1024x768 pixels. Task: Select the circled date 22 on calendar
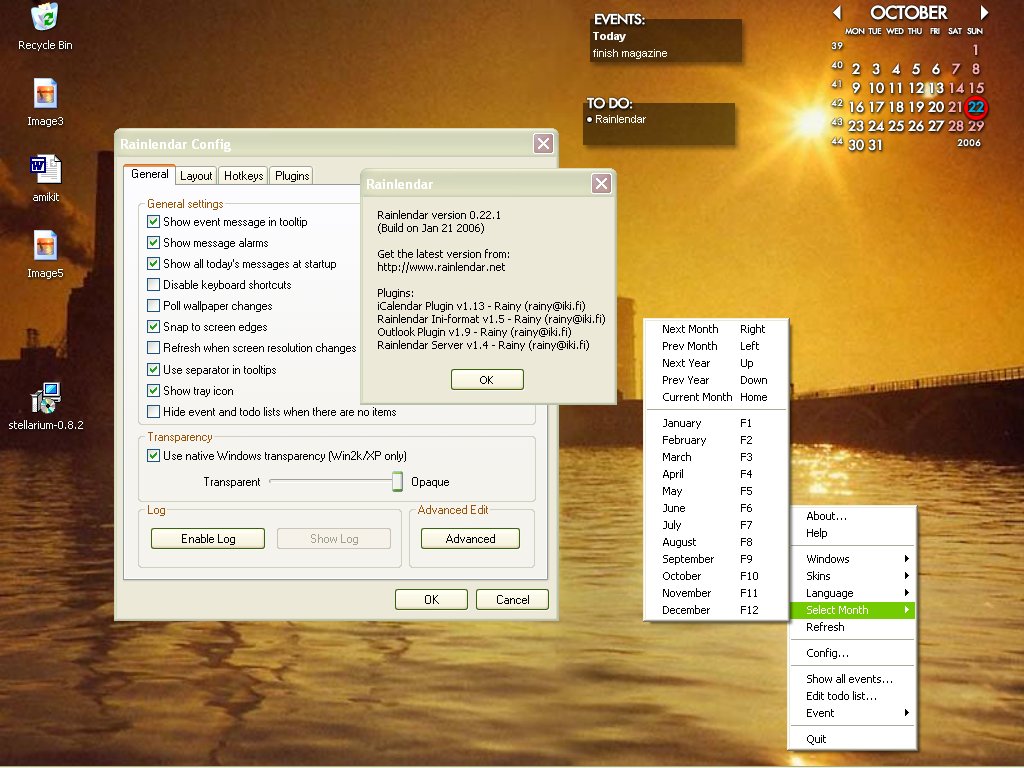click(x=976, y=107)
